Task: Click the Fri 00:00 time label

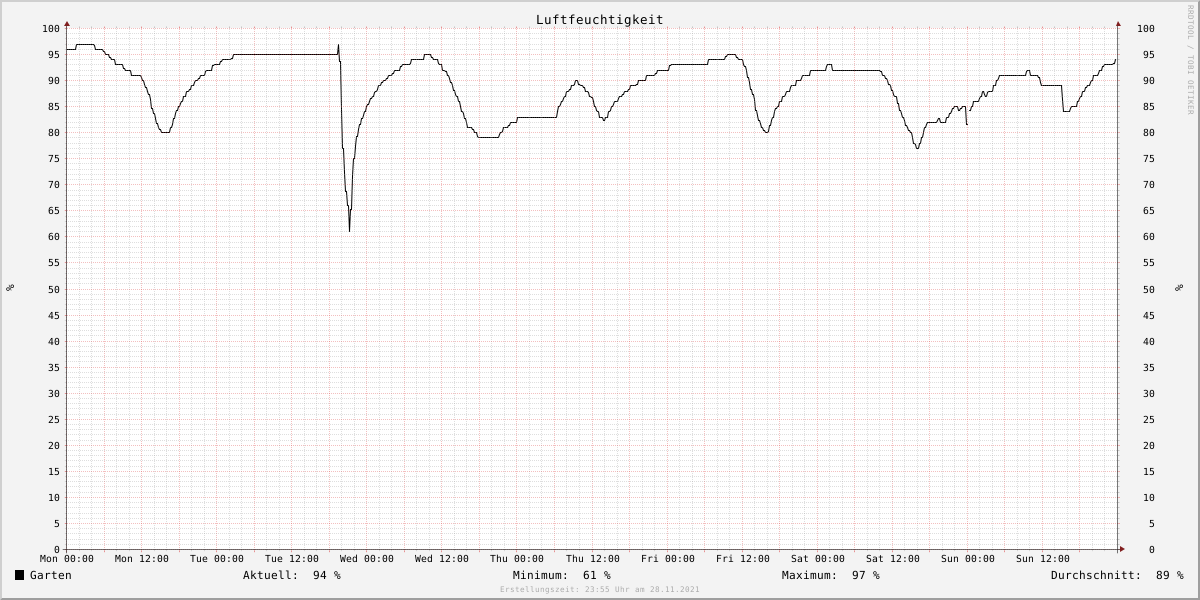Action: click(x=668, y=559)
